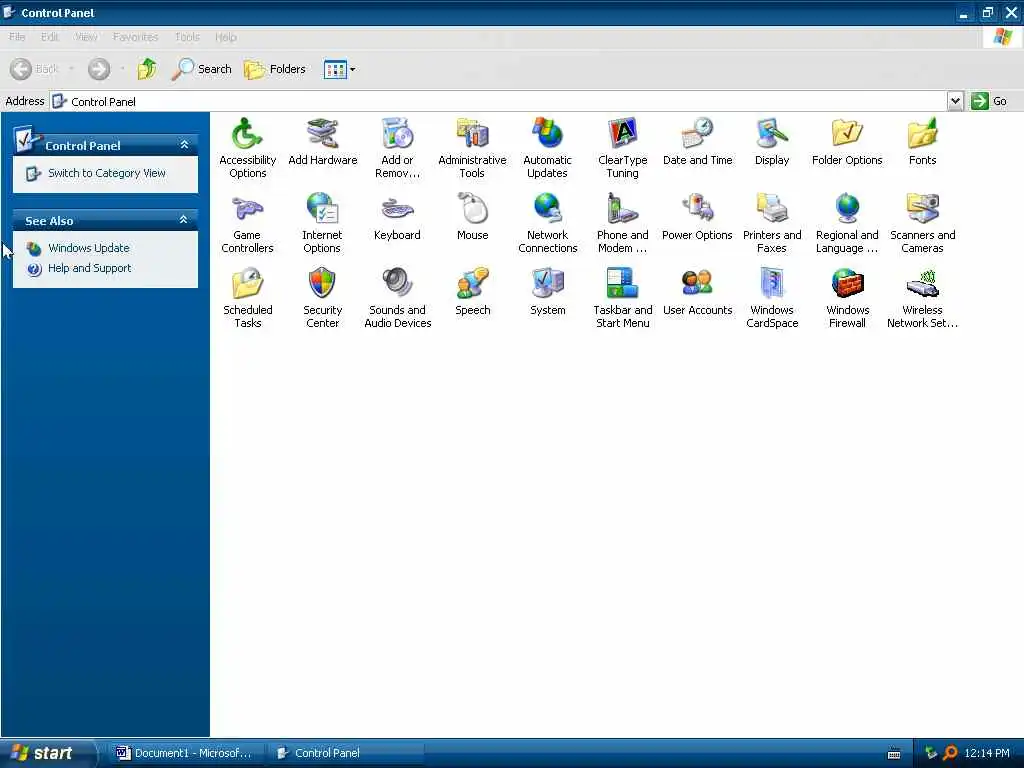The image size is (1024, 768).
Task: Open the Tools menu
Action: coord(187,37)
